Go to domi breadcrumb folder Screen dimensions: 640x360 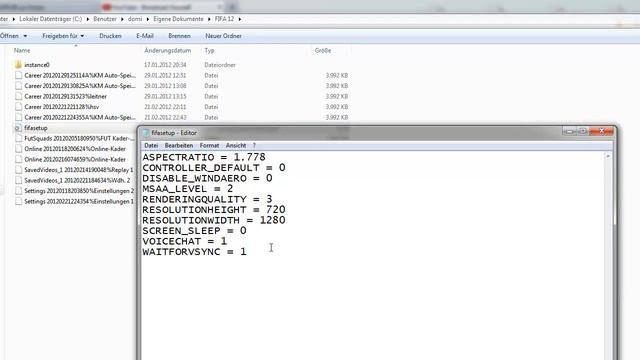(135, 19)
